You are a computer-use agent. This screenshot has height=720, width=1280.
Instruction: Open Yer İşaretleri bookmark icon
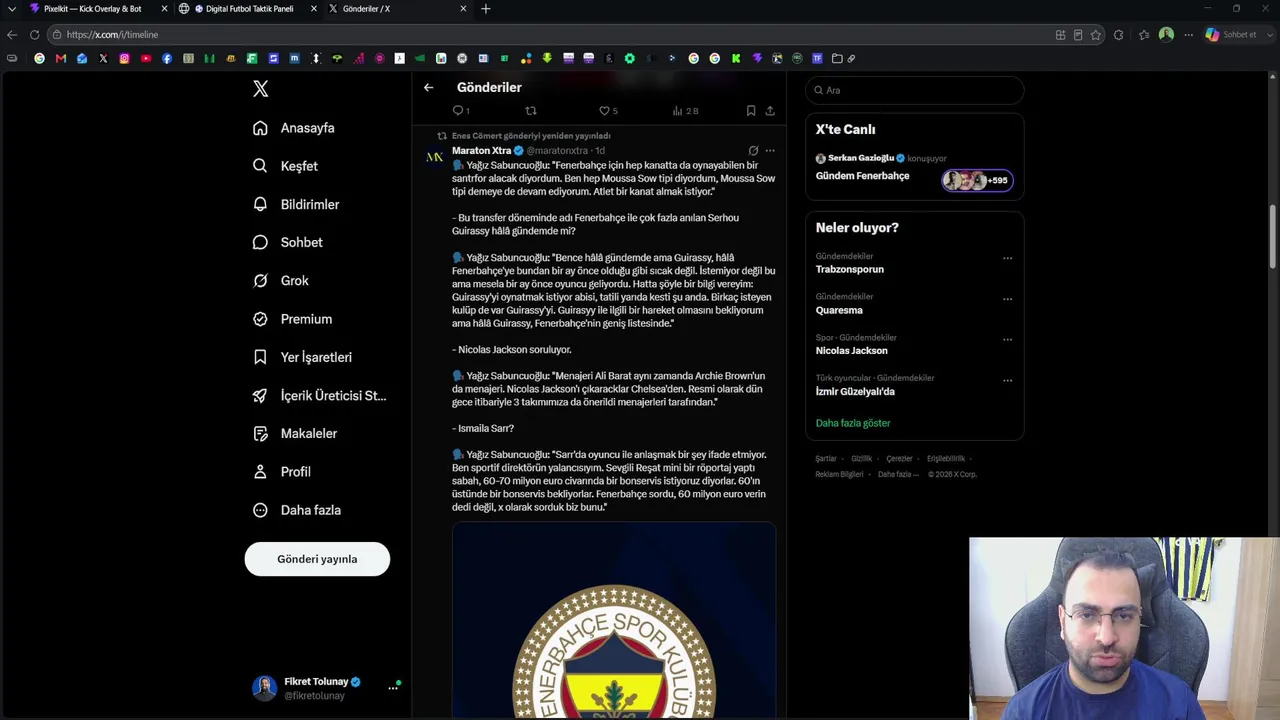[x=260, y=357]
